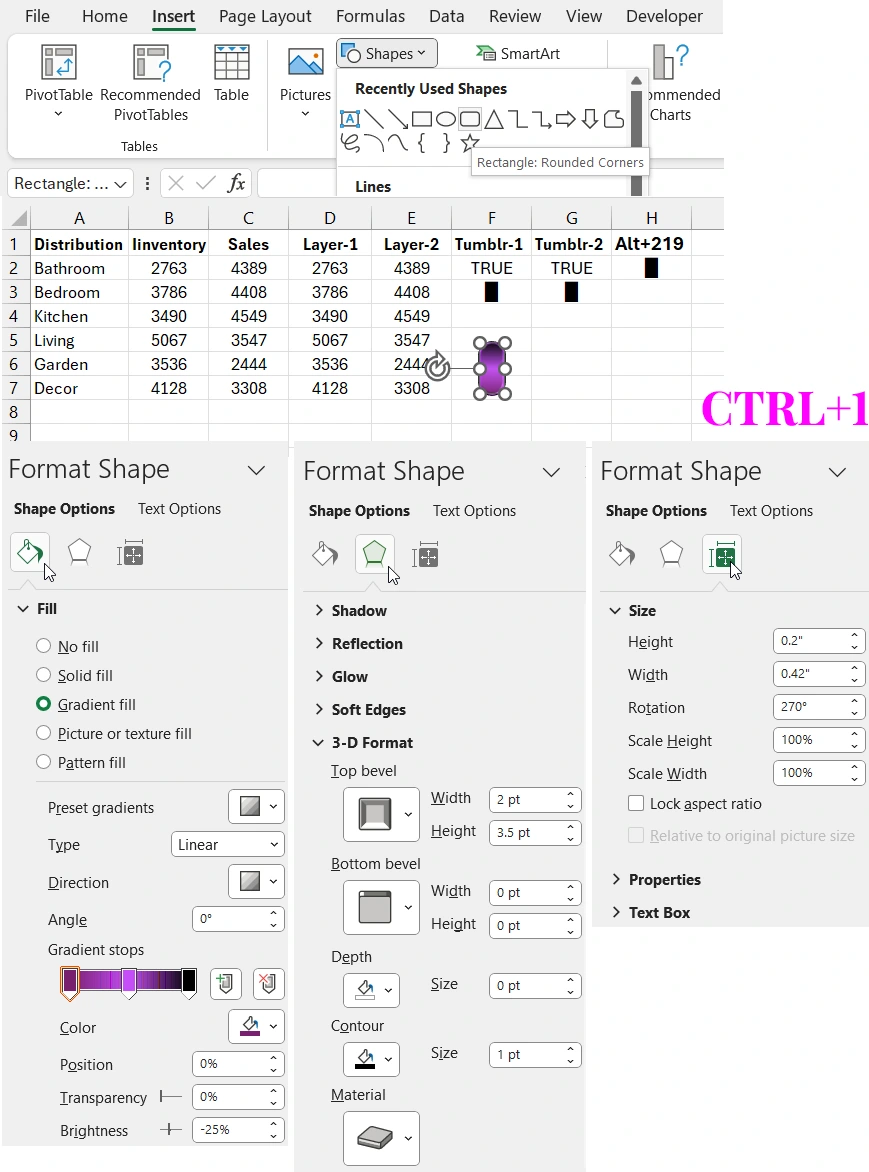Viewport: 869px width, 1172px height.
Task: Select the Rounded Corners Rectangle shape
Action: pos(469,118)
